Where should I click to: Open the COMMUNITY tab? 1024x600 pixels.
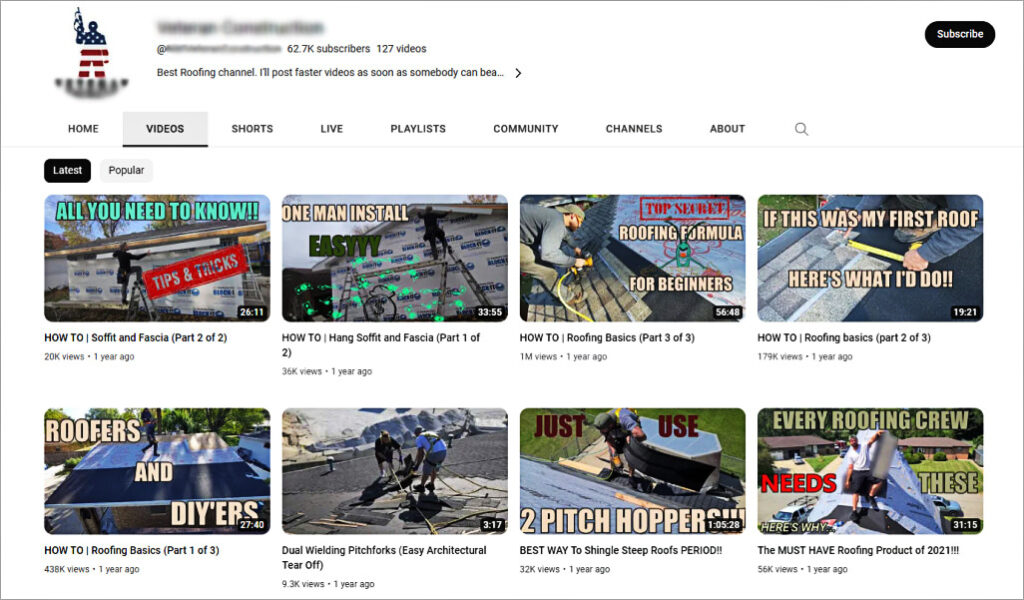[525, 128]
